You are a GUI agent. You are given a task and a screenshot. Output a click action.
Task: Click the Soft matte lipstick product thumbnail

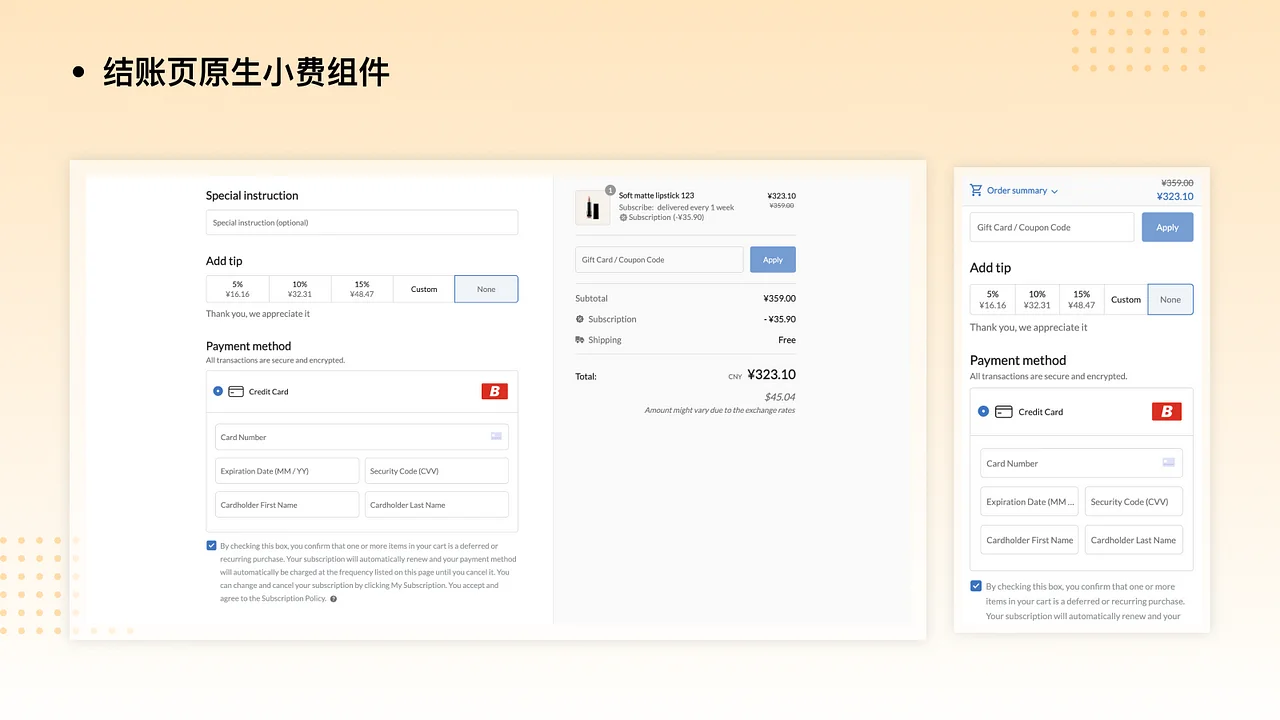click(x=592, y=207)
